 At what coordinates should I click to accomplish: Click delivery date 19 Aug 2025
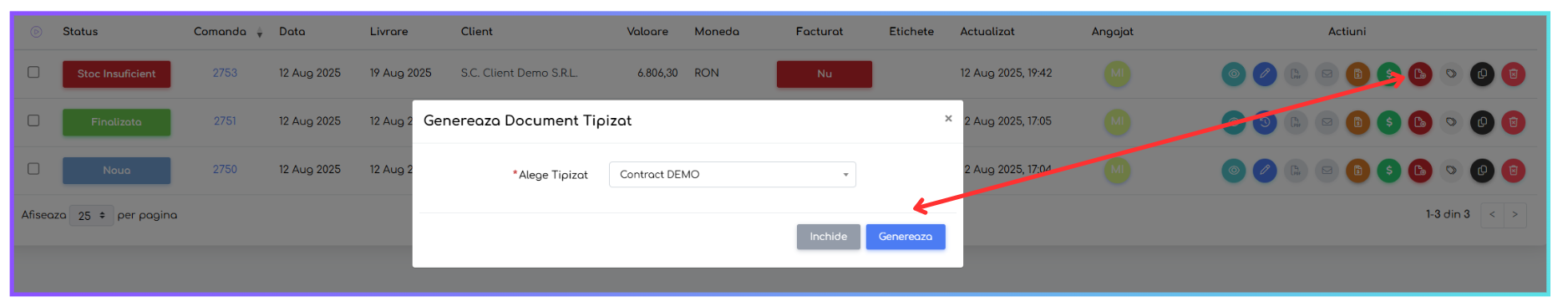tap(401, 73)
